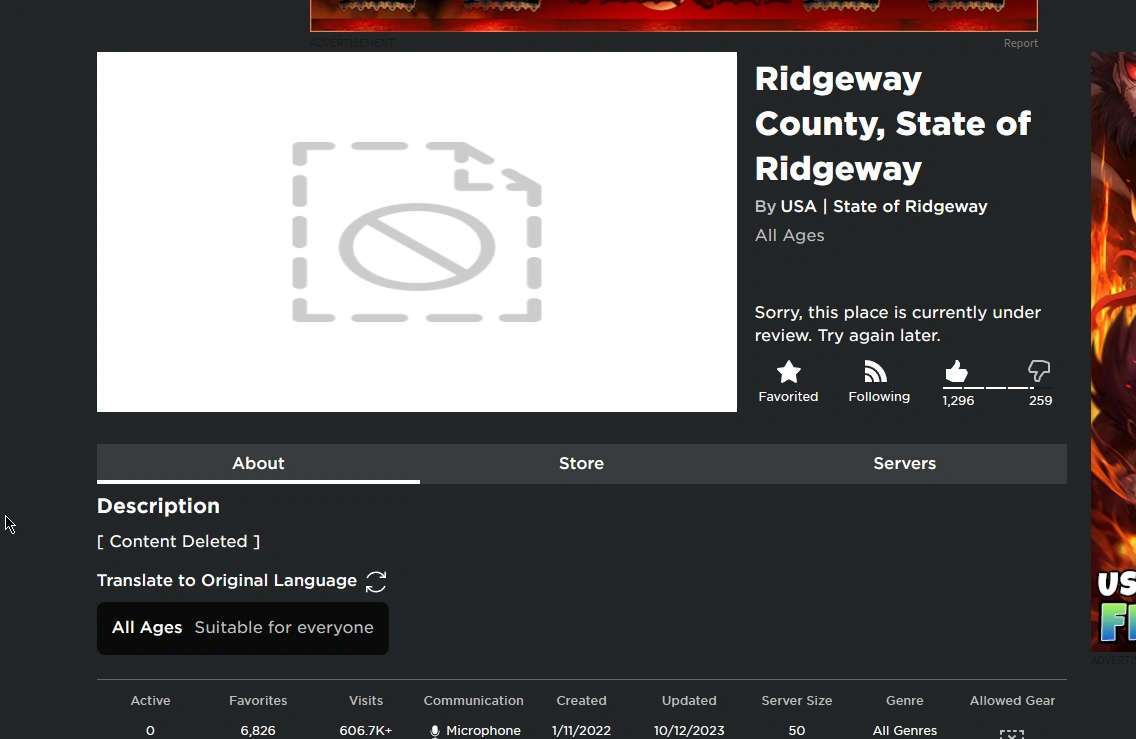Click the Favorited star icon
The height and width of the screenshot is (739, 1136).
tap(788, 371)
